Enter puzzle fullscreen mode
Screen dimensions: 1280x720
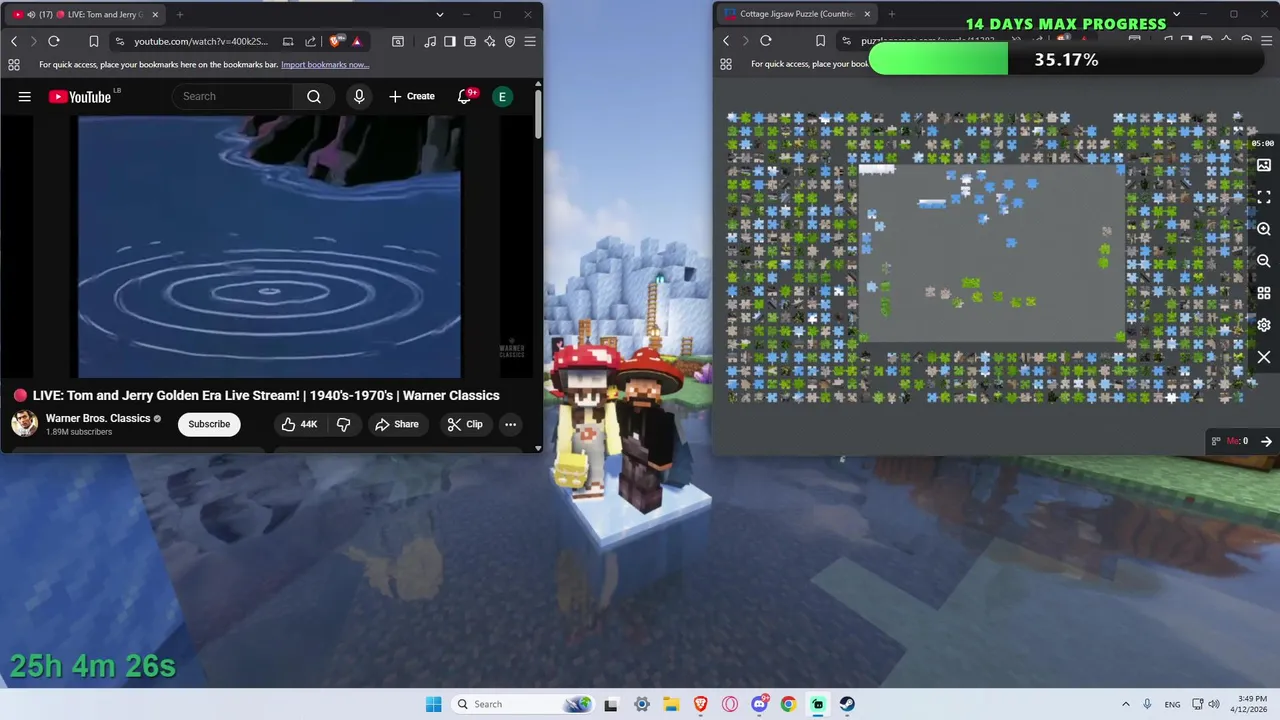(x=1264, y=197)
